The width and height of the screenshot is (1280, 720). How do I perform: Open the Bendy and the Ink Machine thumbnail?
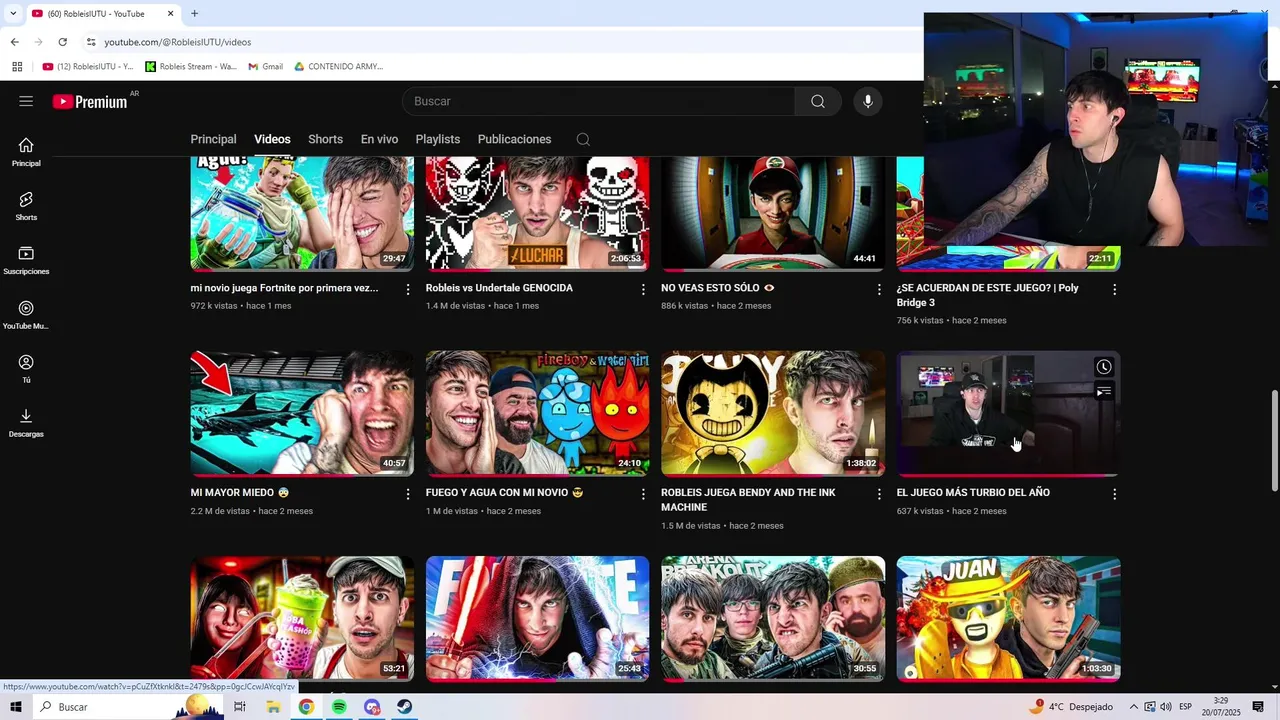pos(773,413)
